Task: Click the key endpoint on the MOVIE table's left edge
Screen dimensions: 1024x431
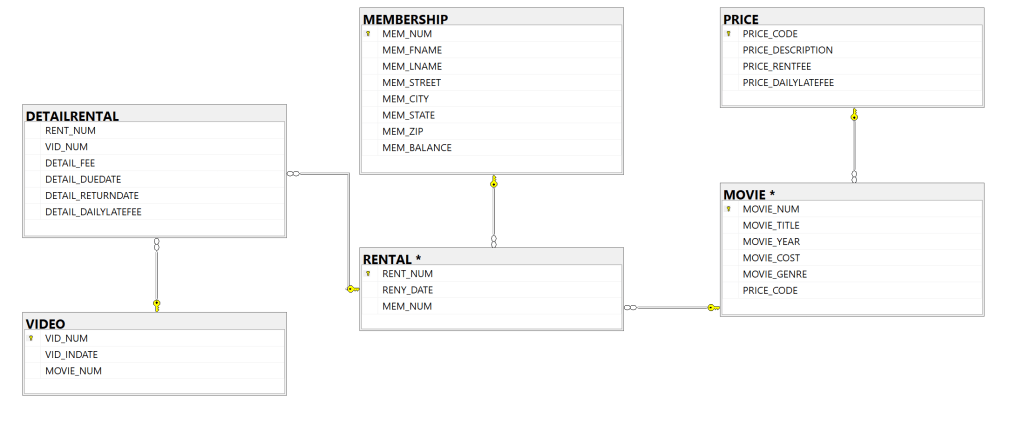Action: 711,307
